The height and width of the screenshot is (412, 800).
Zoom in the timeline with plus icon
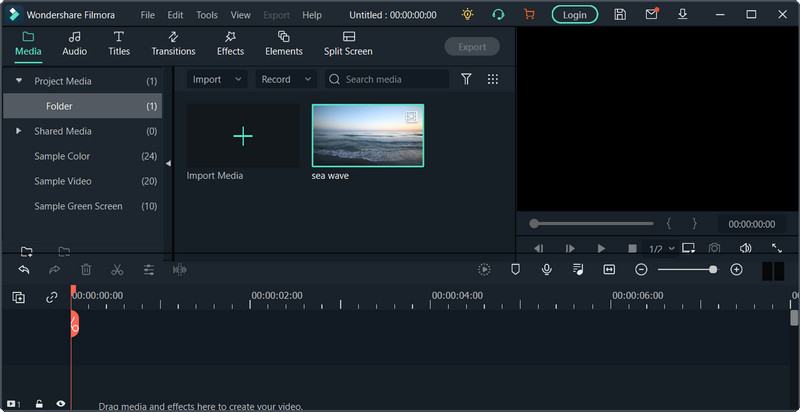click(x=736, y=269)
